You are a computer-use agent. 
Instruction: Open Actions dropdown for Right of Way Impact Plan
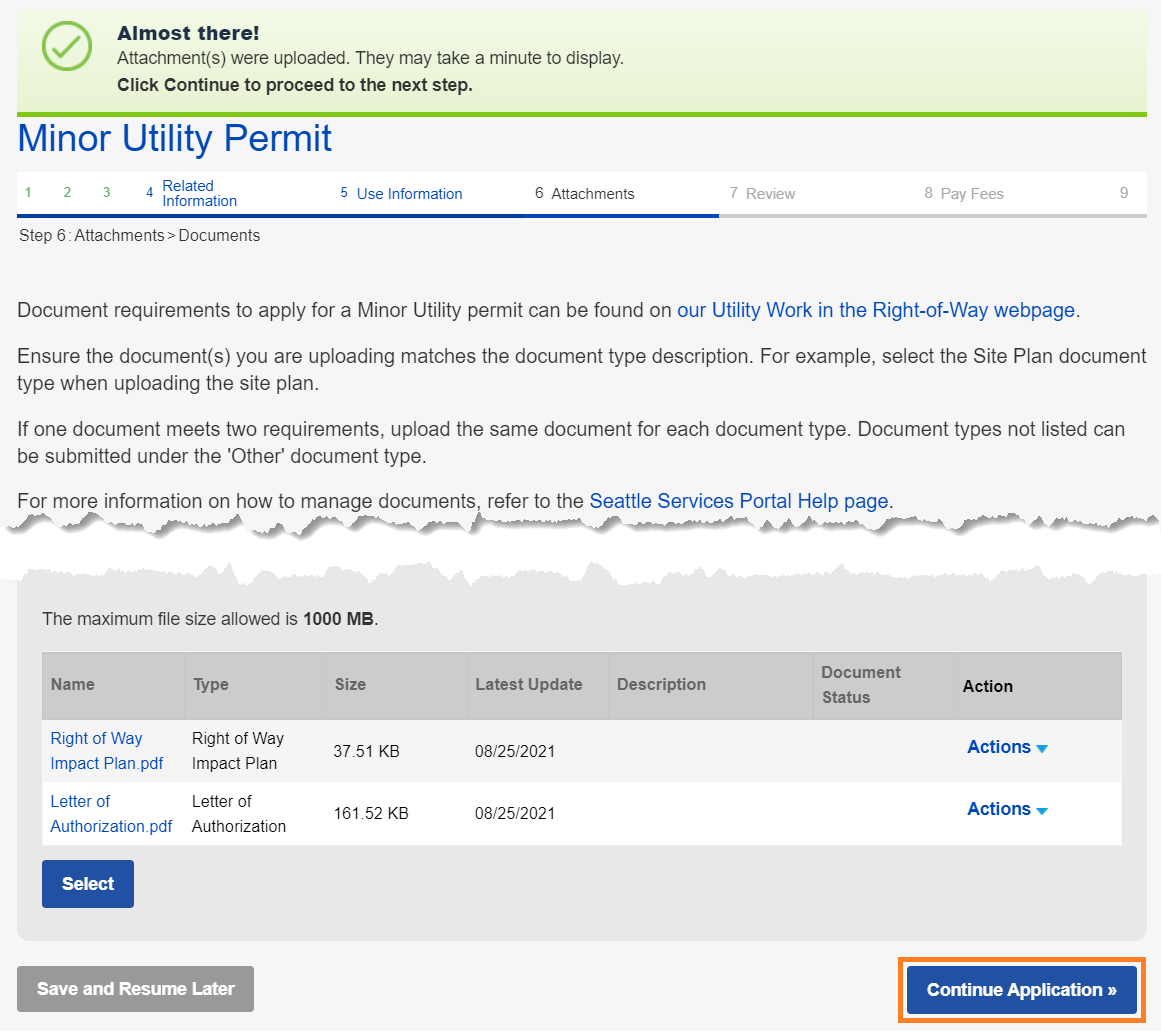click(x=1006, y=748)
